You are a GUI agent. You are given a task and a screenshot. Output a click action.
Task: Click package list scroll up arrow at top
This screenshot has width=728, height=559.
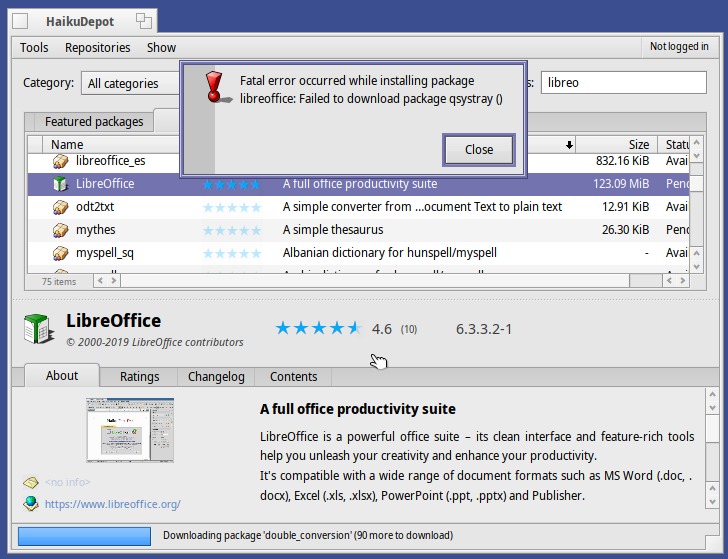696,142
